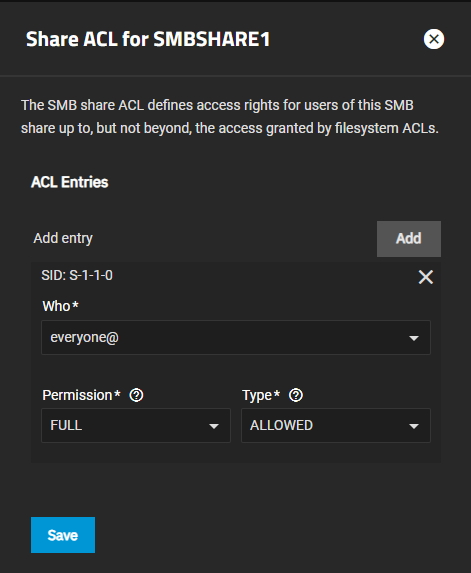
Task: Click the Type* field label
Action: [261, 395]
